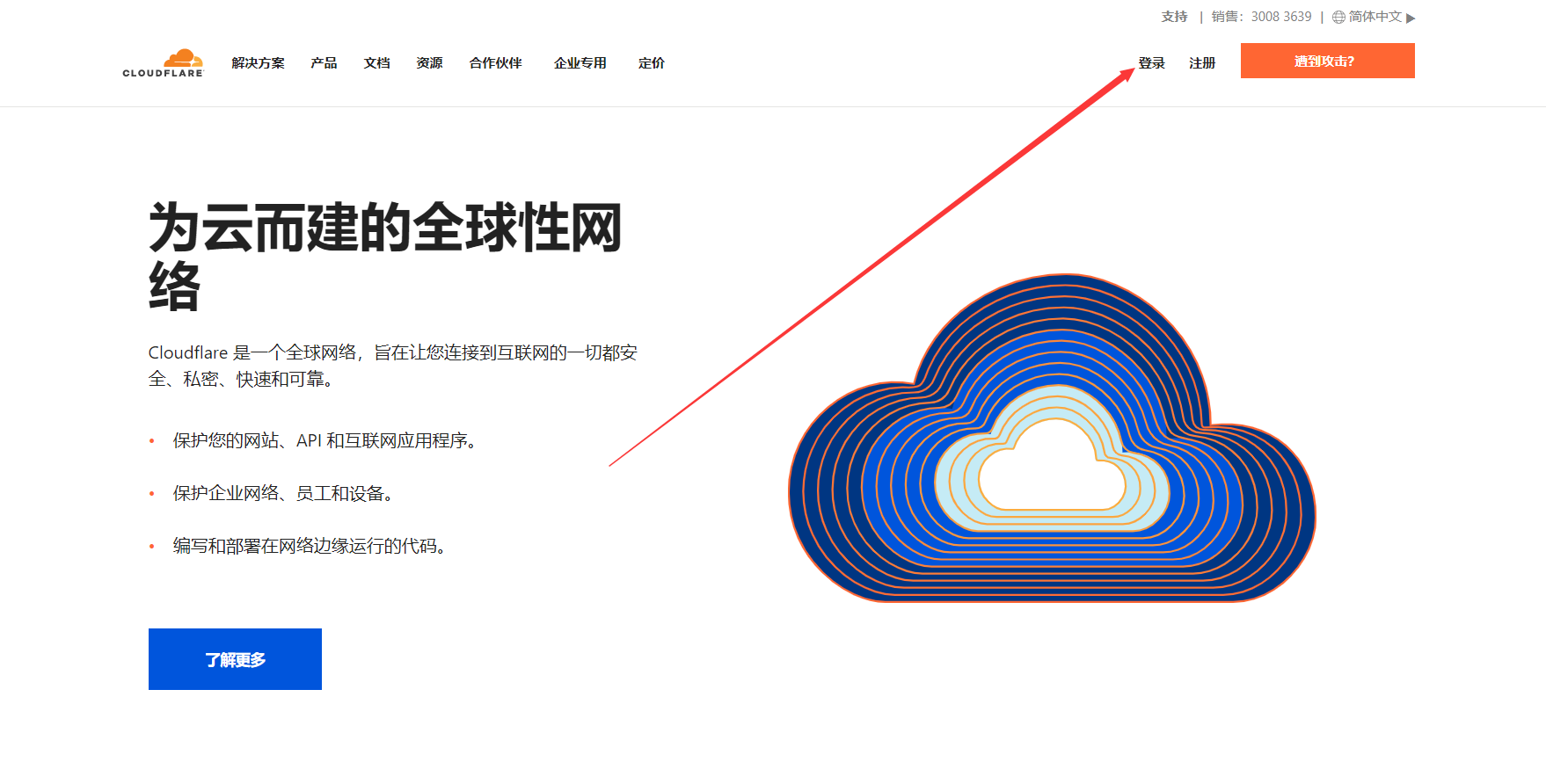Click the sales number 3008 3639
This screenshot has width=1546, height=784.
pyautogui.click(x=1281, y=17)
